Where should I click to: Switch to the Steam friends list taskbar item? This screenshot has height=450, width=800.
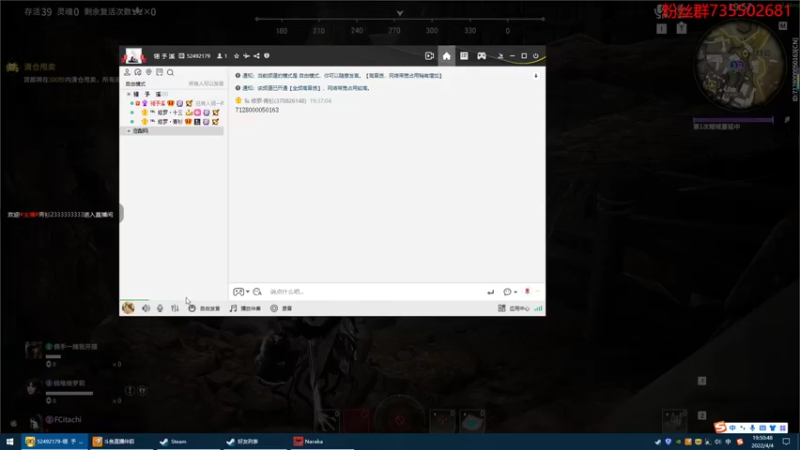[255, 441]
